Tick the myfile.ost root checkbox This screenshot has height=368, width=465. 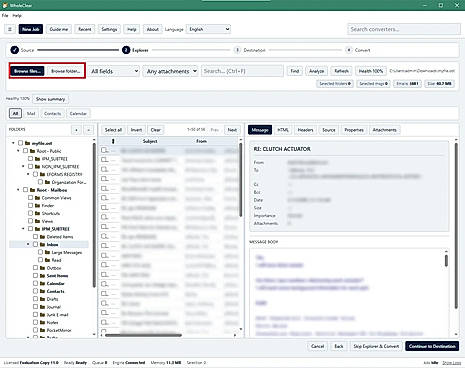[20, 143]
